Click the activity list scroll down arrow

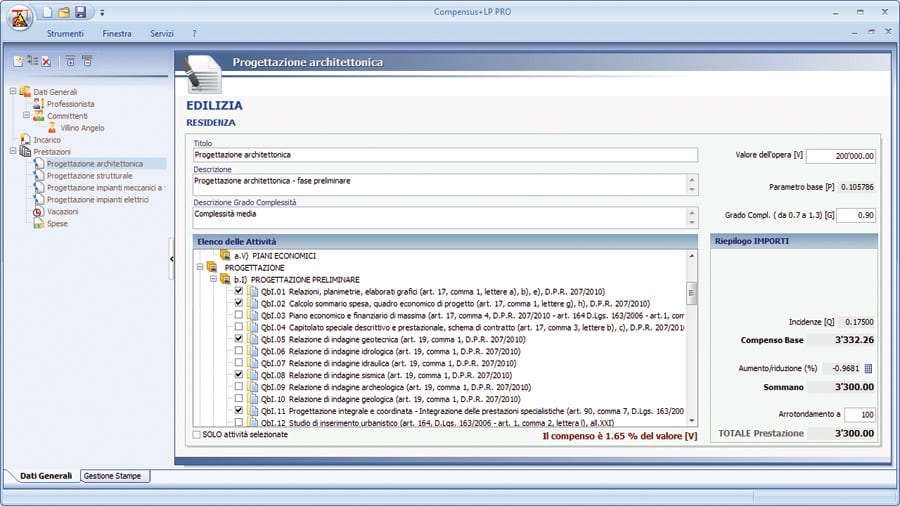(692, 420)
